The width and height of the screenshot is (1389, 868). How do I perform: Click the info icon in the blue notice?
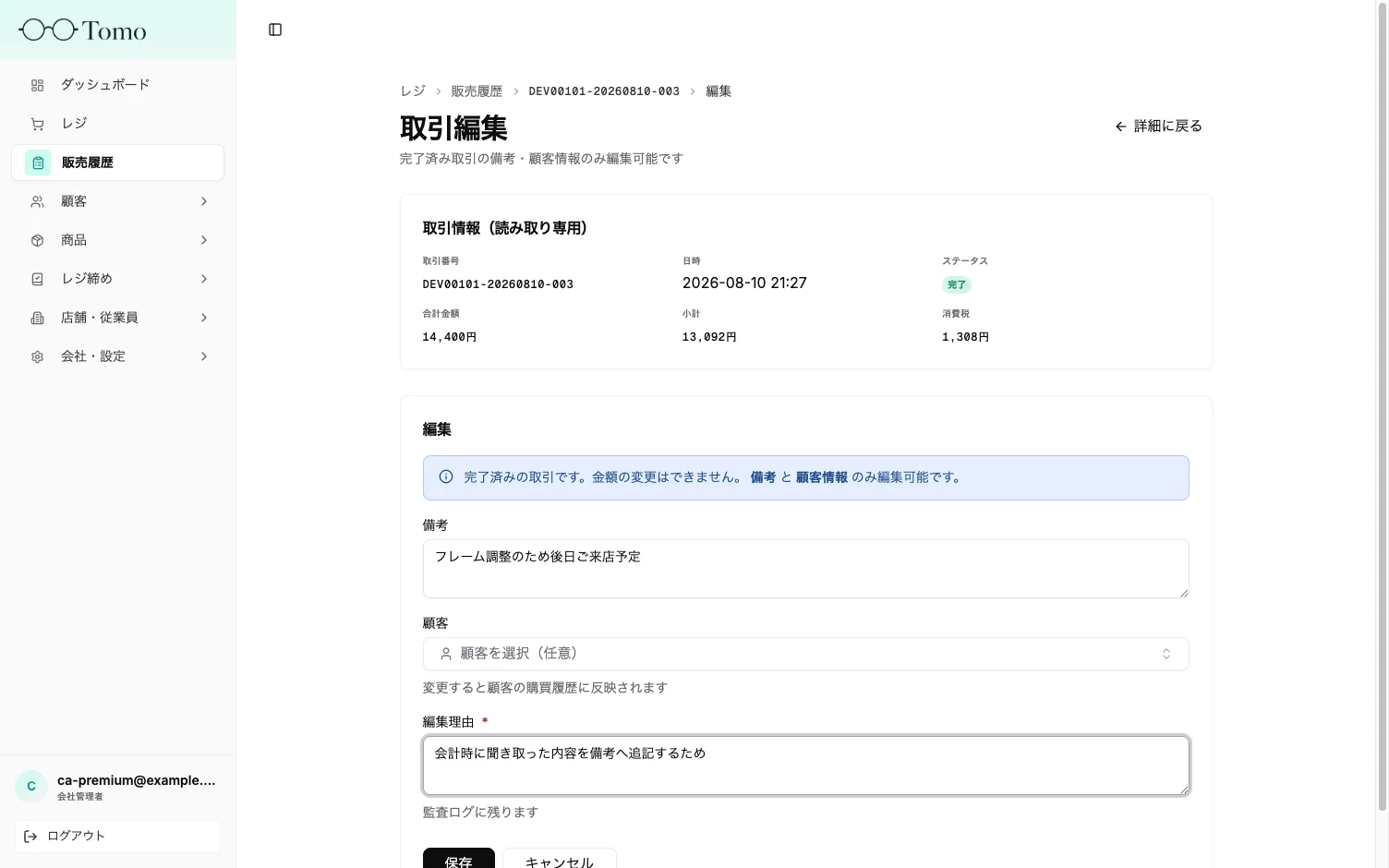tap(446, 477)
